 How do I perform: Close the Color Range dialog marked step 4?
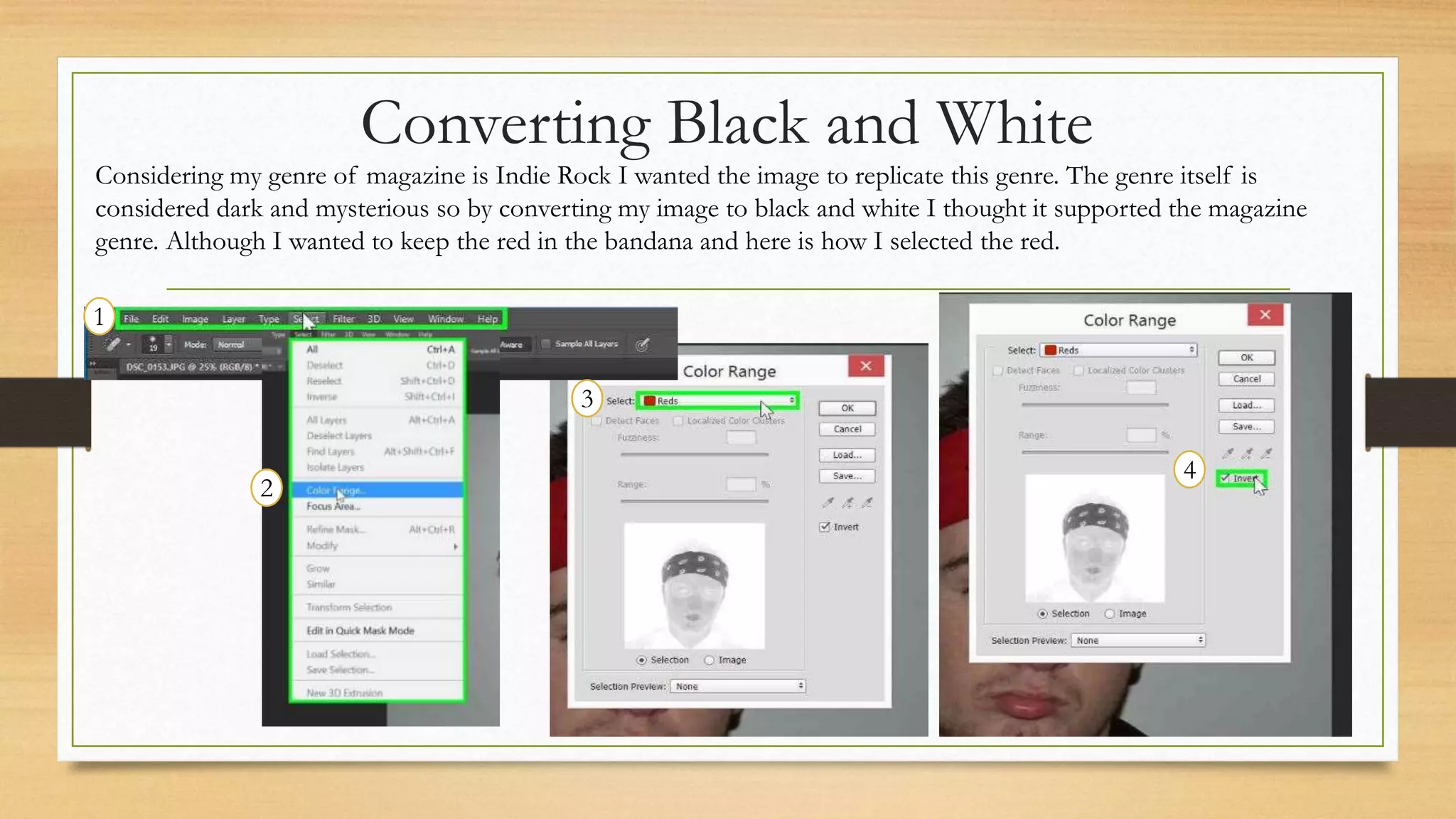point(1265,315)
